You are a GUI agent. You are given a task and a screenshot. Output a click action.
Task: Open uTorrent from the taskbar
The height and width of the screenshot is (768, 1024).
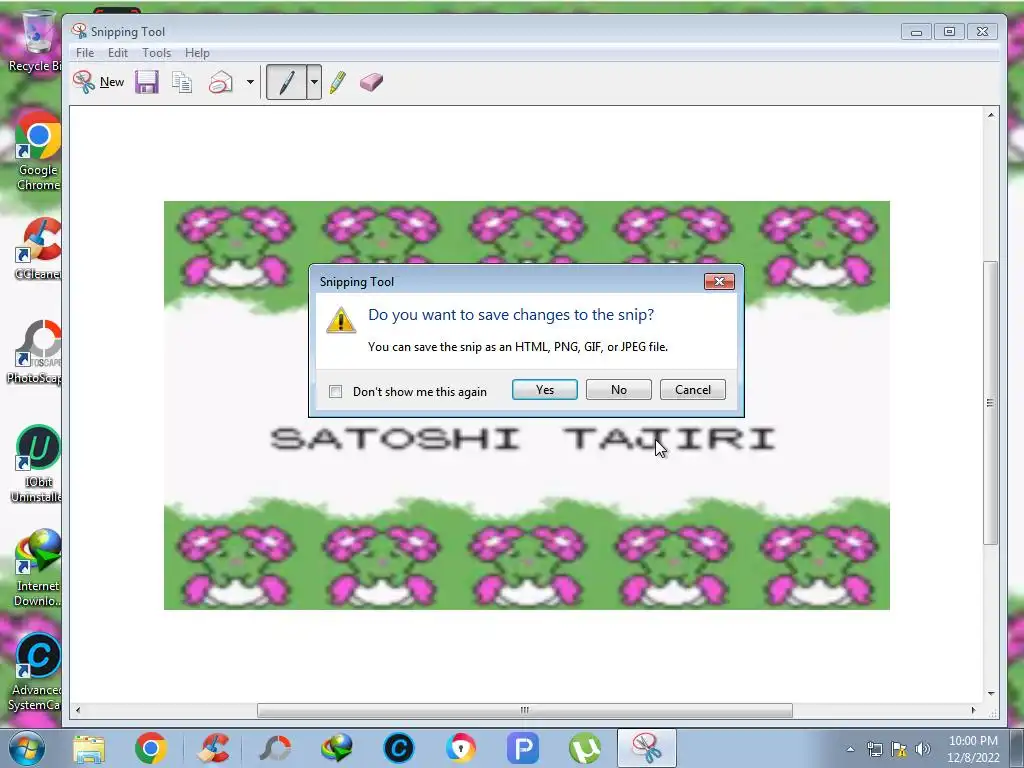pos(585,748)
